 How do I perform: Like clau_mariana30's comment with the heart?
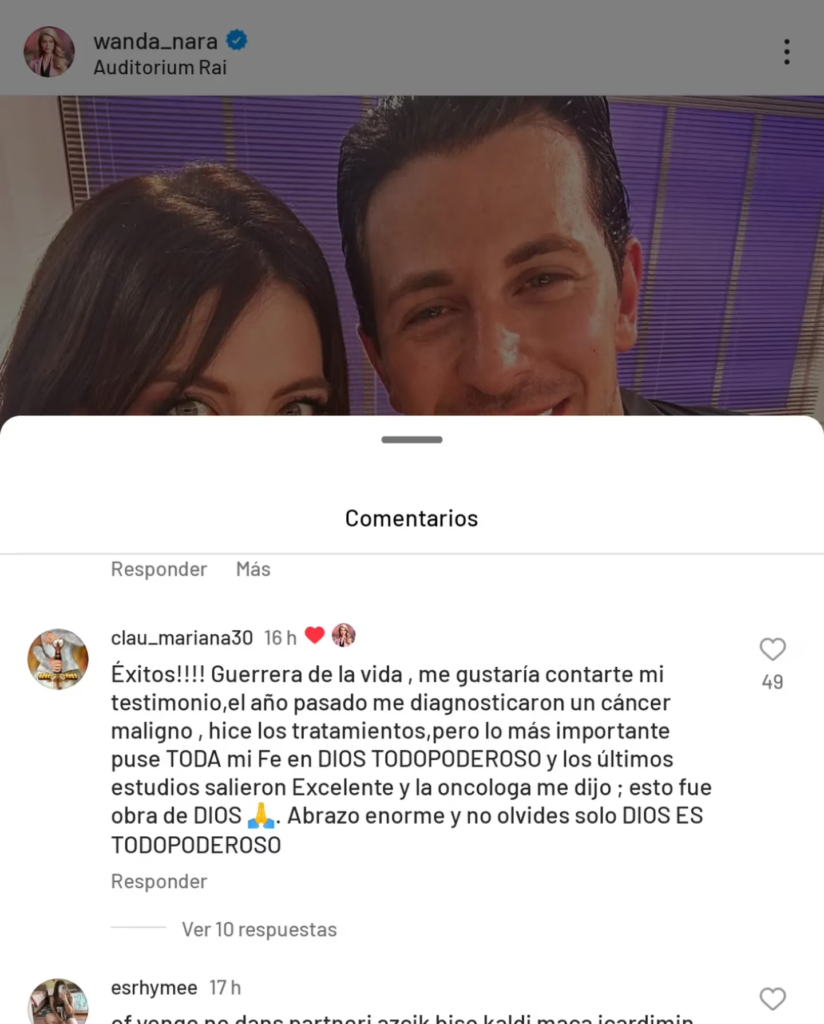click(772, 649)
